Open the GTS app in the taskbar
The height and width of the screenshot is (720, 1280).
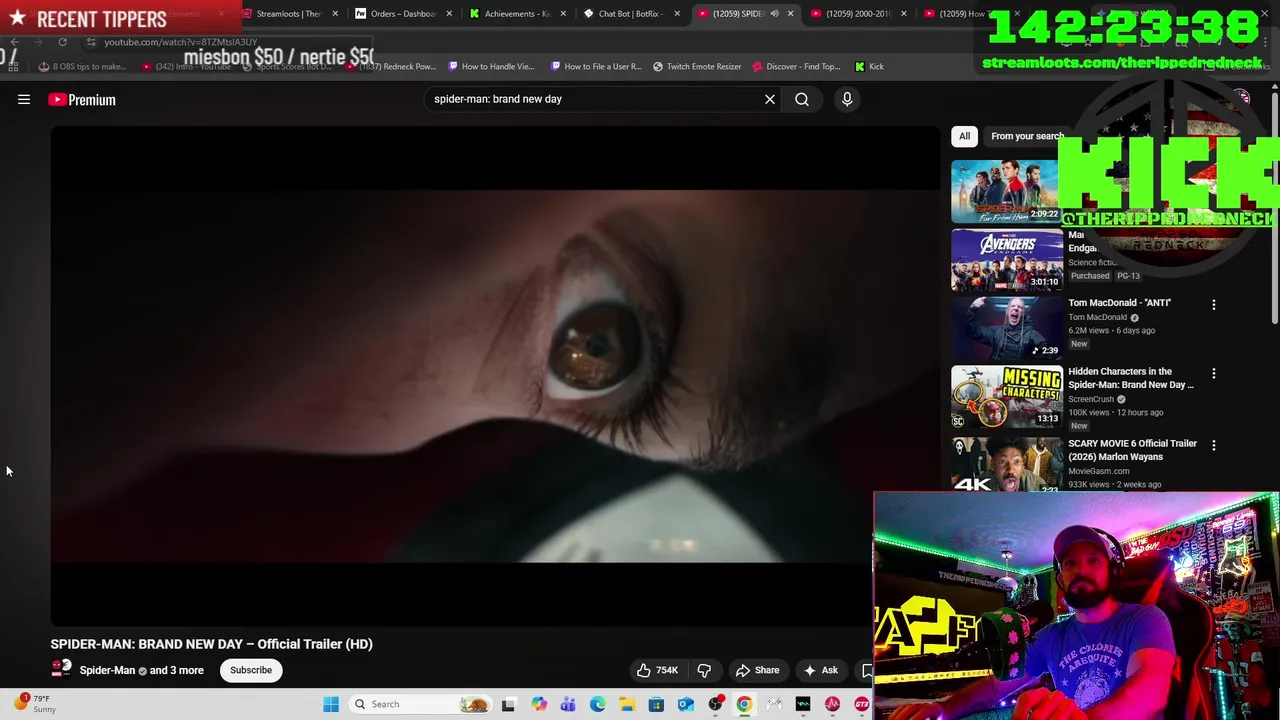tap(861, 704)
